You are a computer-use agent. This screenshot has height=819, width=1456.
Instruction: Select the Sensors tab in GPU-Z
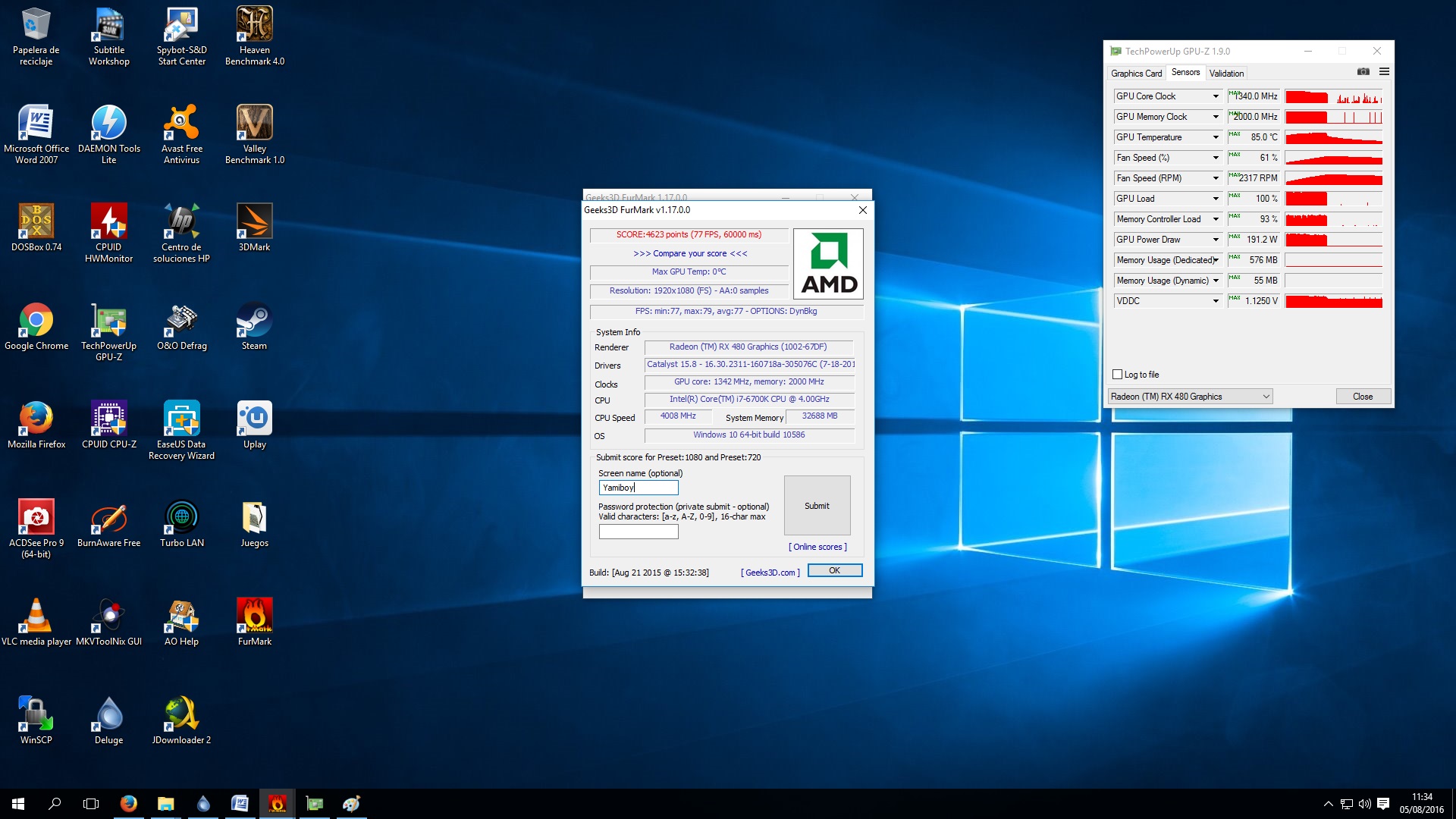tap(1185, 73)
